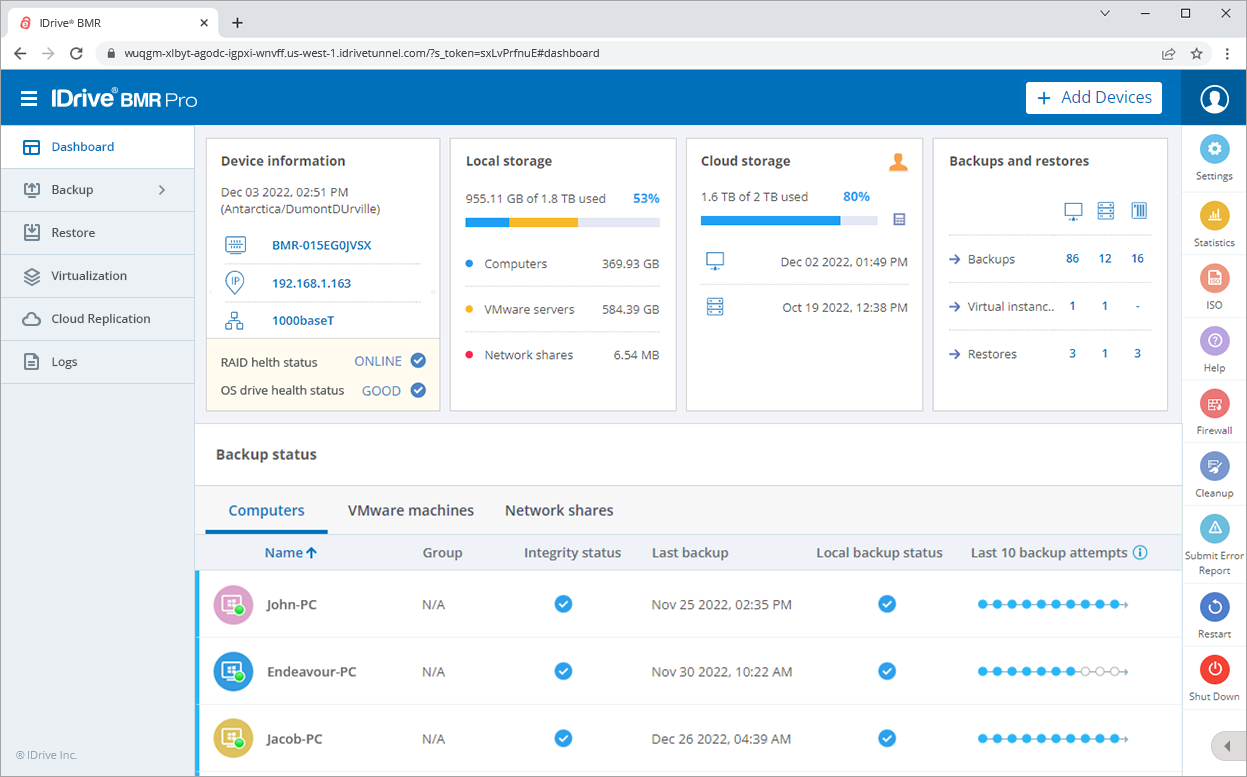Click the Restore icon in left sidebar
Viewport: 1247px width, 777px height.
(x=31, y=233)
